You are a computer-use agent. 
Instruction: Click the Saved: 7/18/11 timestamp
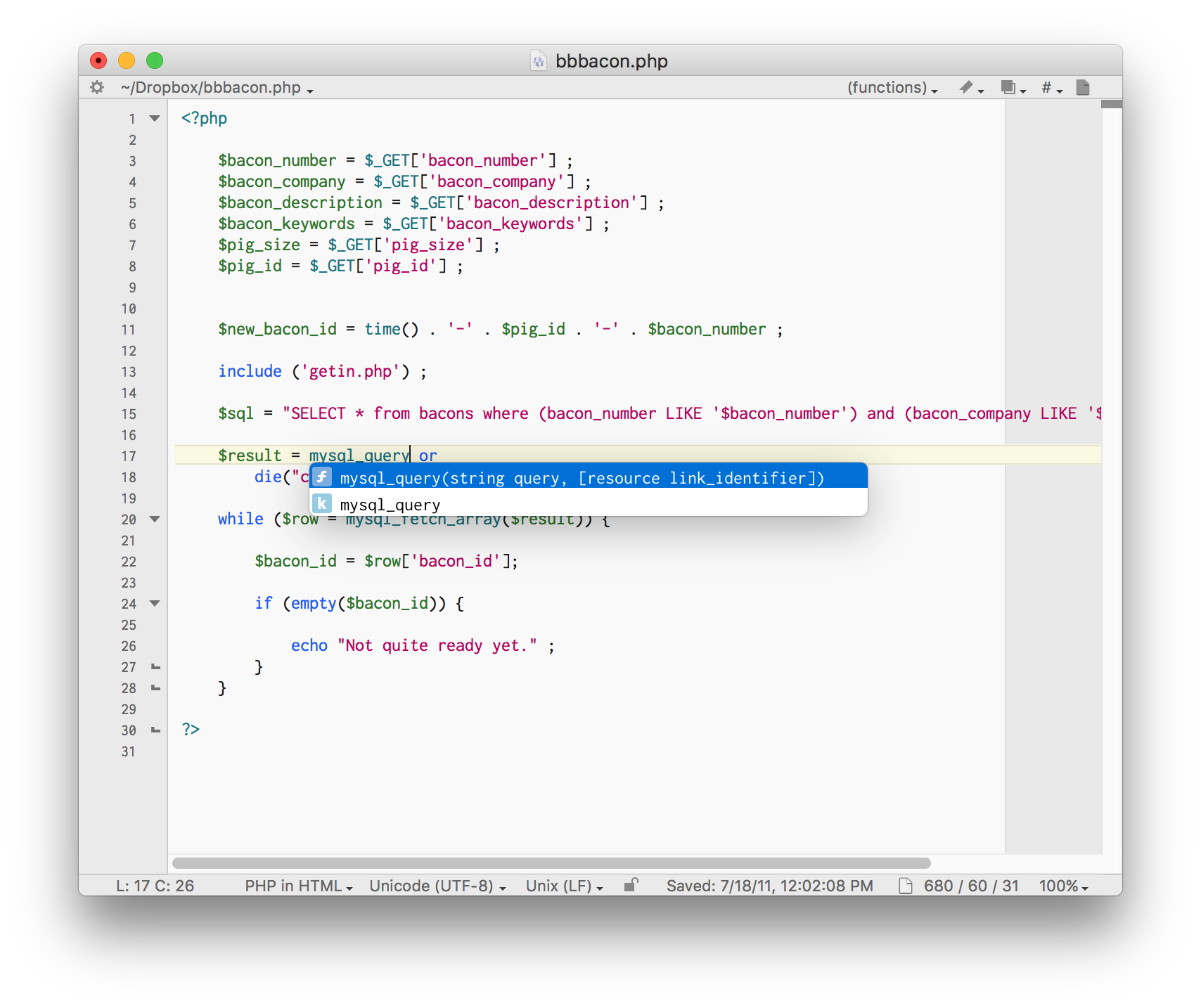770,886
